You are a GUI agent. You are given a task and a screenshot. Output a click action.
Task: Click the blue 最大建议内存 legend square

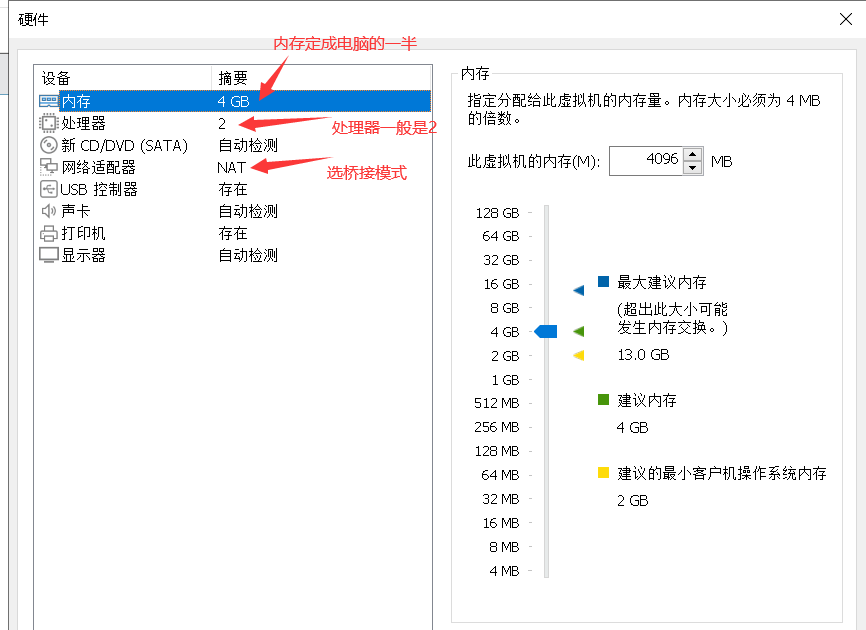(x=603, y=282)
